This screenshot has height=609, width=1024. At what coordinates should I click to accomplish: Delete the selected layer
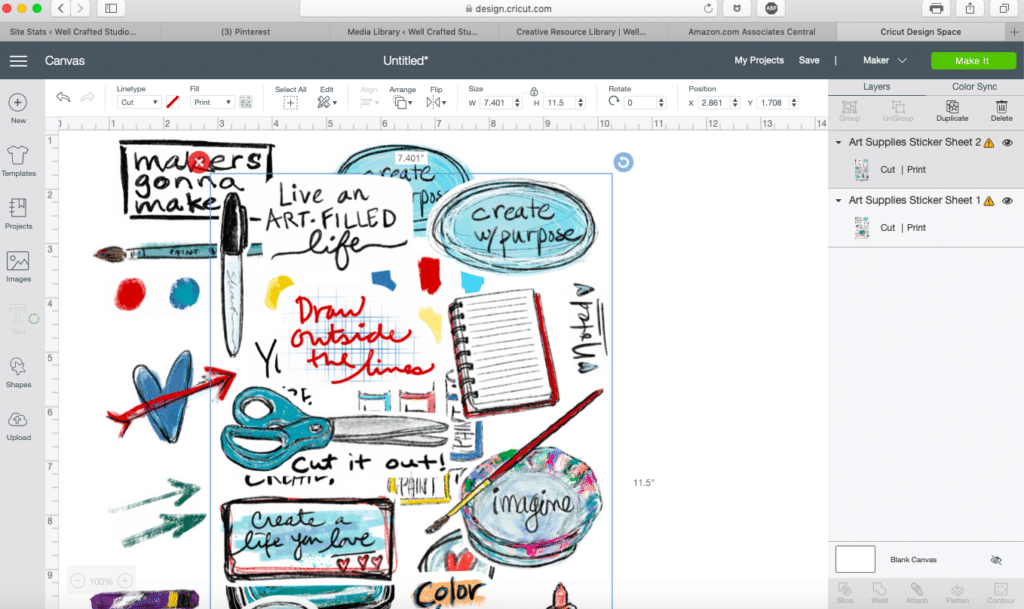pyautogui.click(x=1001, y=111)
